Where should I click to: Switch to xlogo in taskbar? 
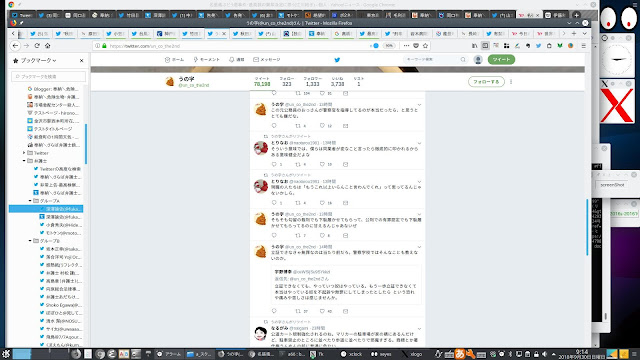coord(412,354)
